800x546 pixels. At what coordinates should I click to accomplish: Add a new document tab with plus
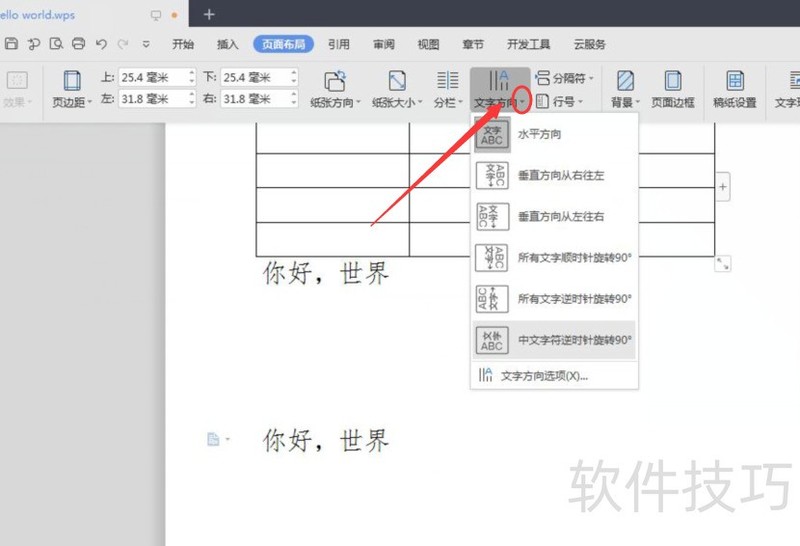[209, 14]
